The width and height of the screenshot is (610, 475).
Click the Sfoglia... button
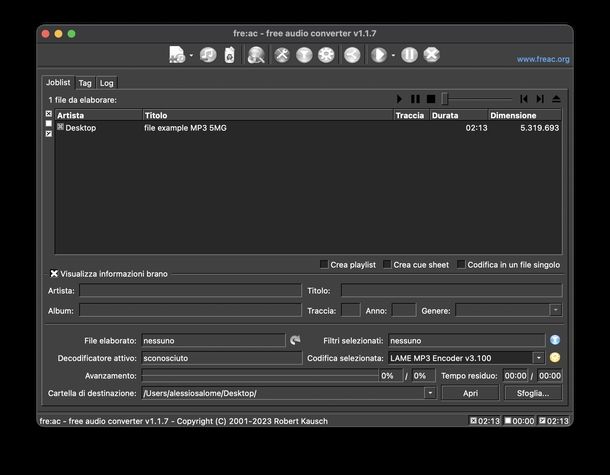click(x=533, y=393)
